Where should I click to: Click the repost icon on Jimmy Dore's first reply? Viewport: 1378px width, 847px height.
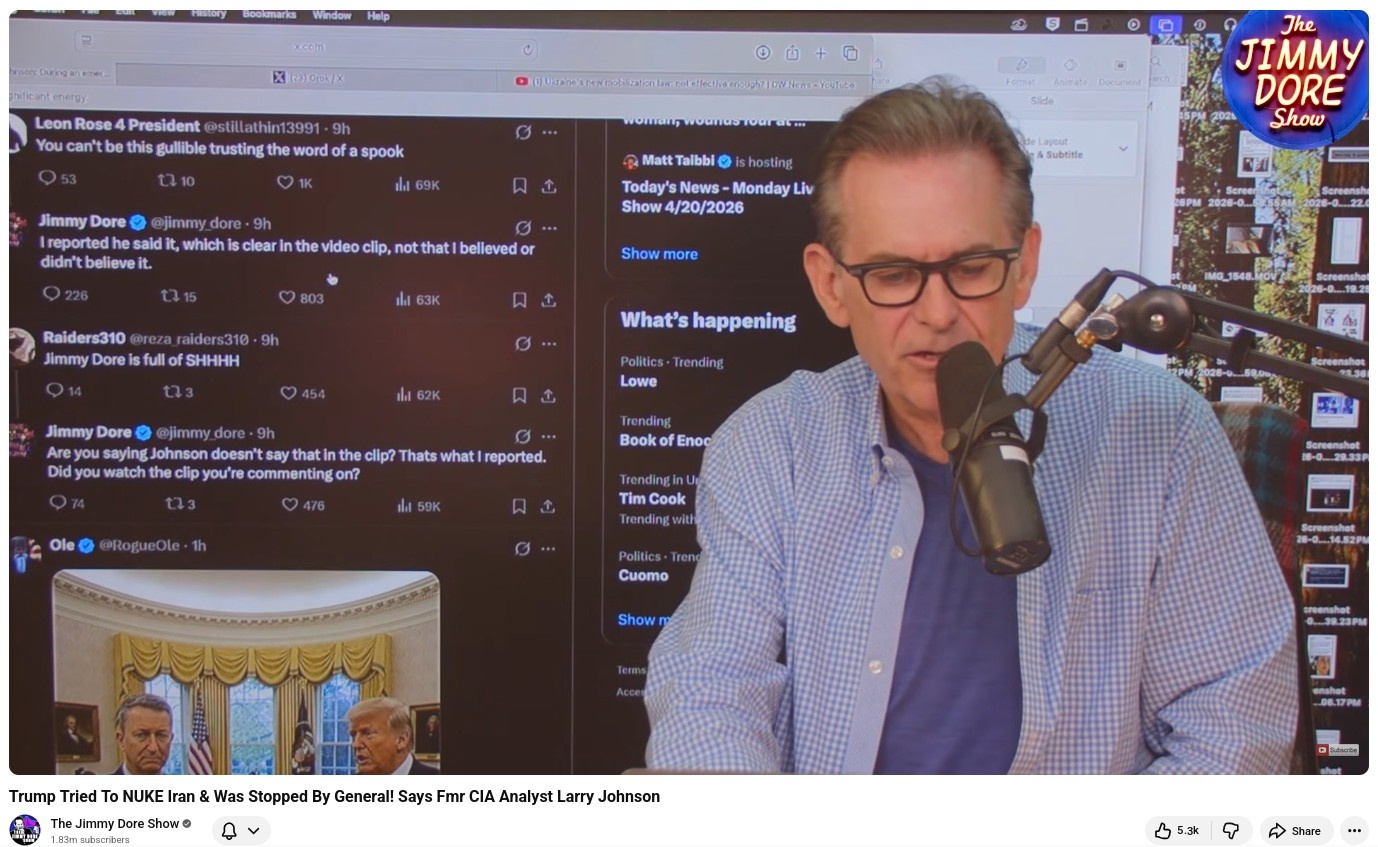(170, 297)
